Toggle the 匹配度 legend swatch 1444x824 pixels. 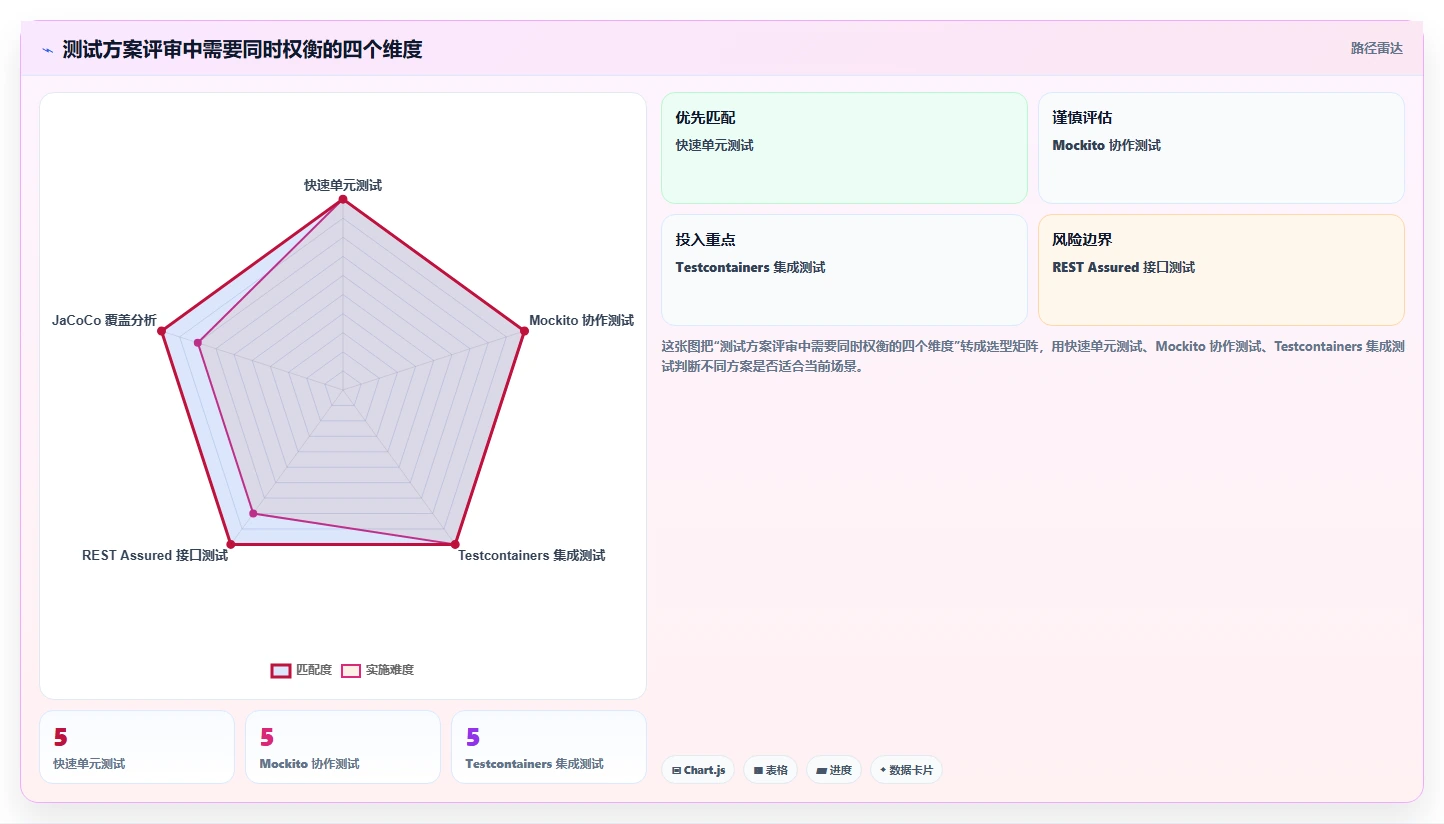point(281,670)
